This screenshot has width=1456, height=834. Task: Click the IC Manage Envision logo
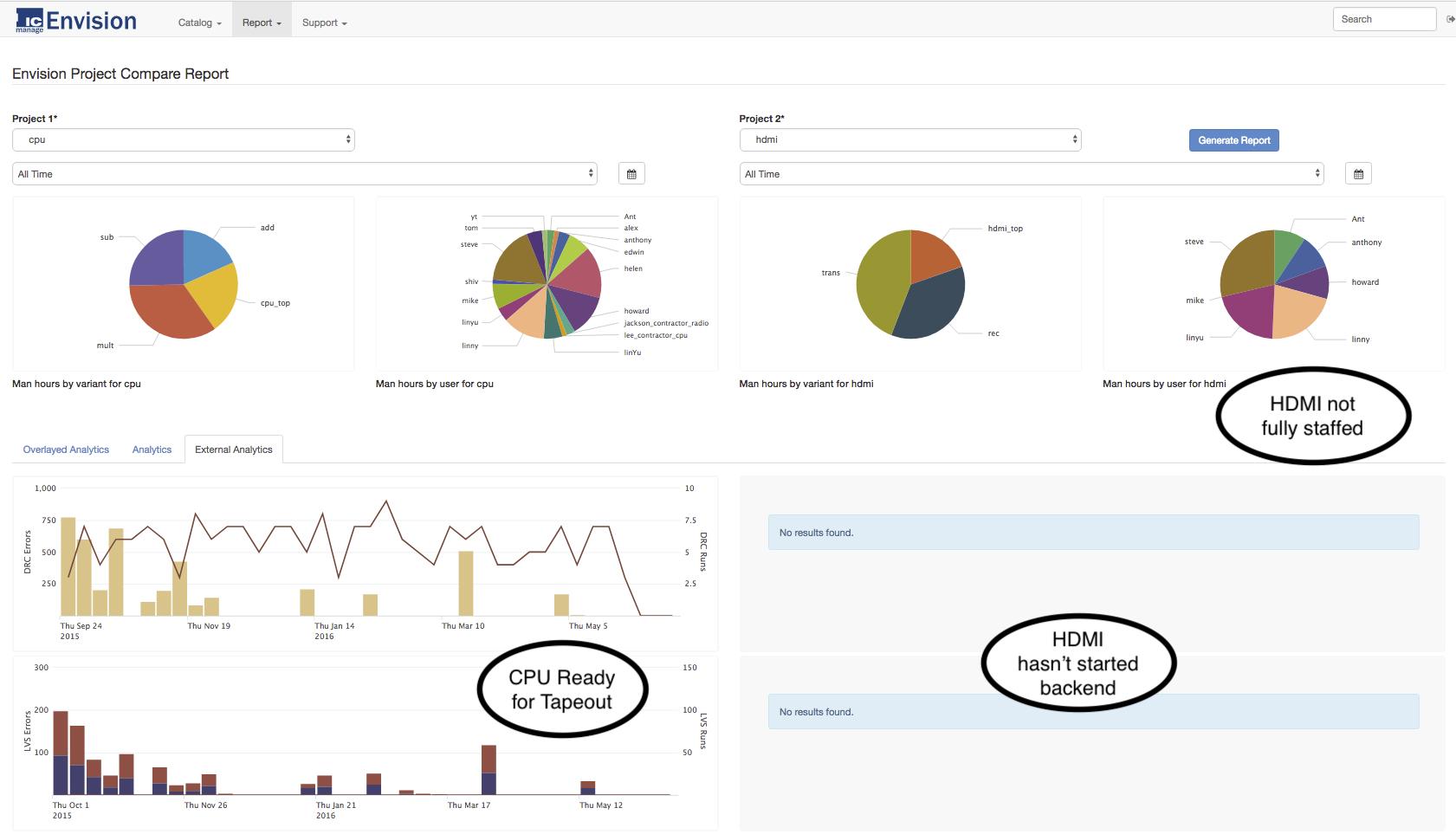pyautogui.click(x=76, y=21)
